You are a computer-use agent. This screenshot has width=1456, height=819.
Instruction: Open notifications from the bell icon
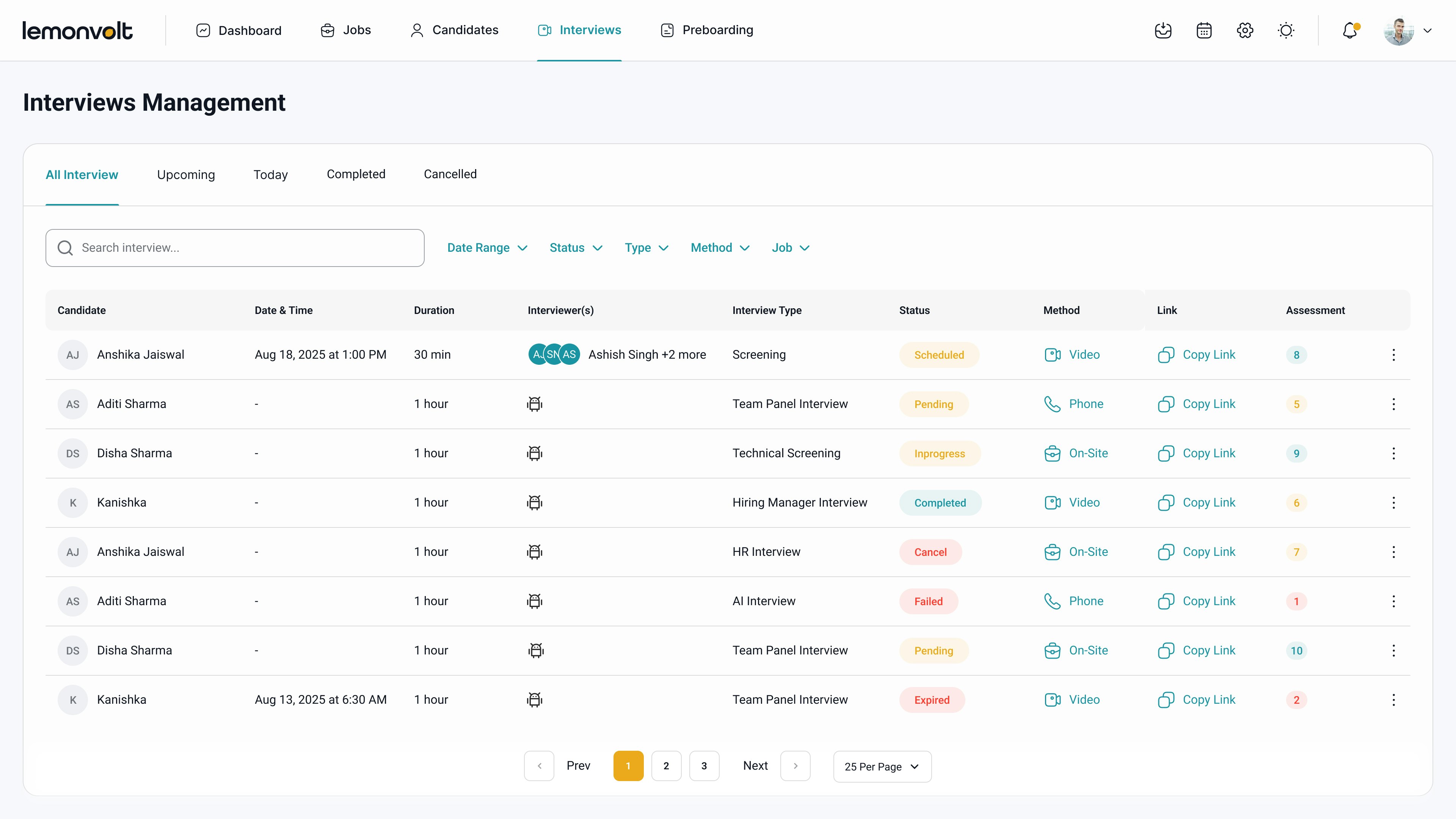click(1350, 30)
